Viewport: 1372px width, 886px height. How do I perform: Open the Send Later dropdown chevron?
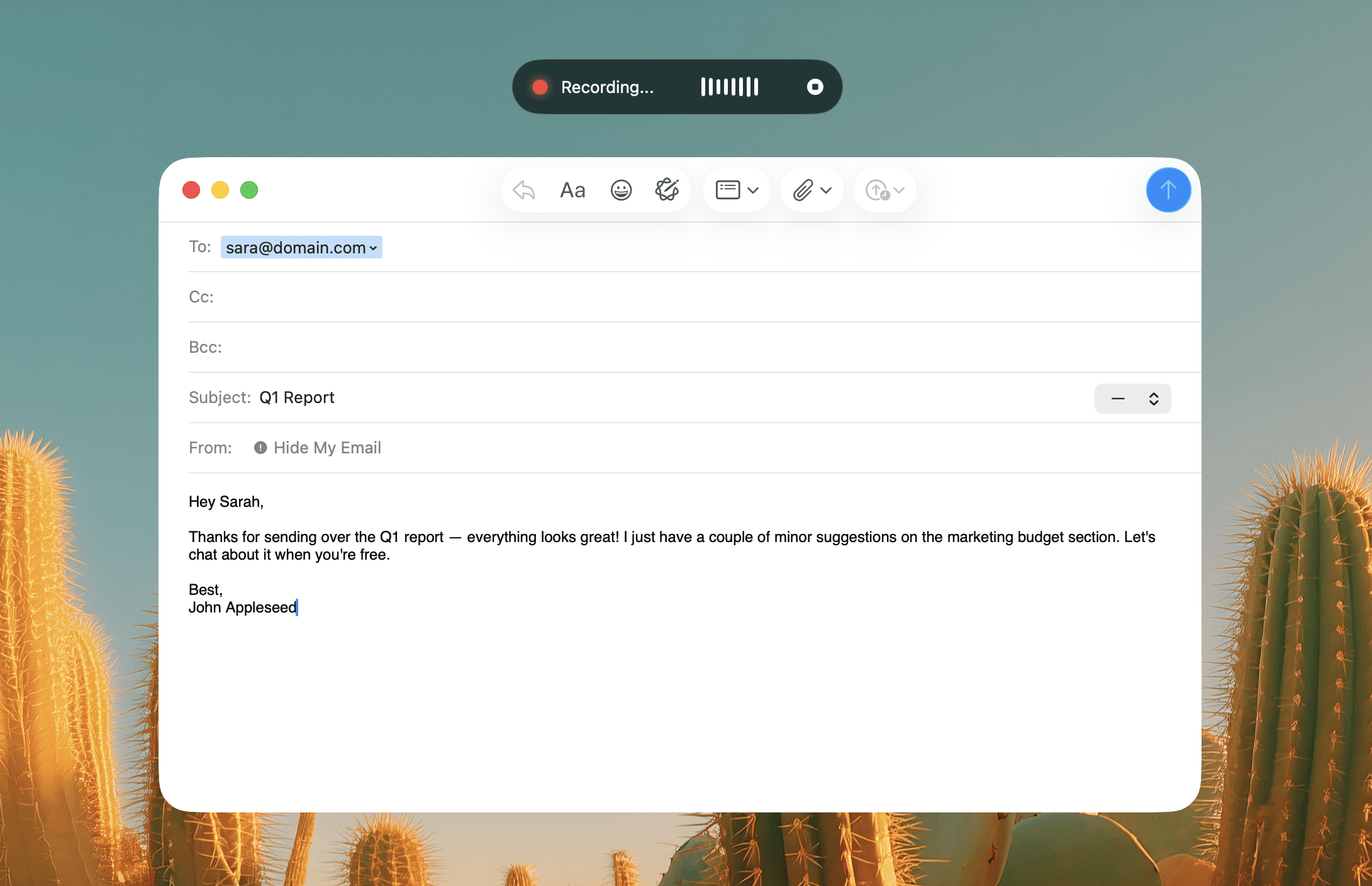(x=898, y=189)
